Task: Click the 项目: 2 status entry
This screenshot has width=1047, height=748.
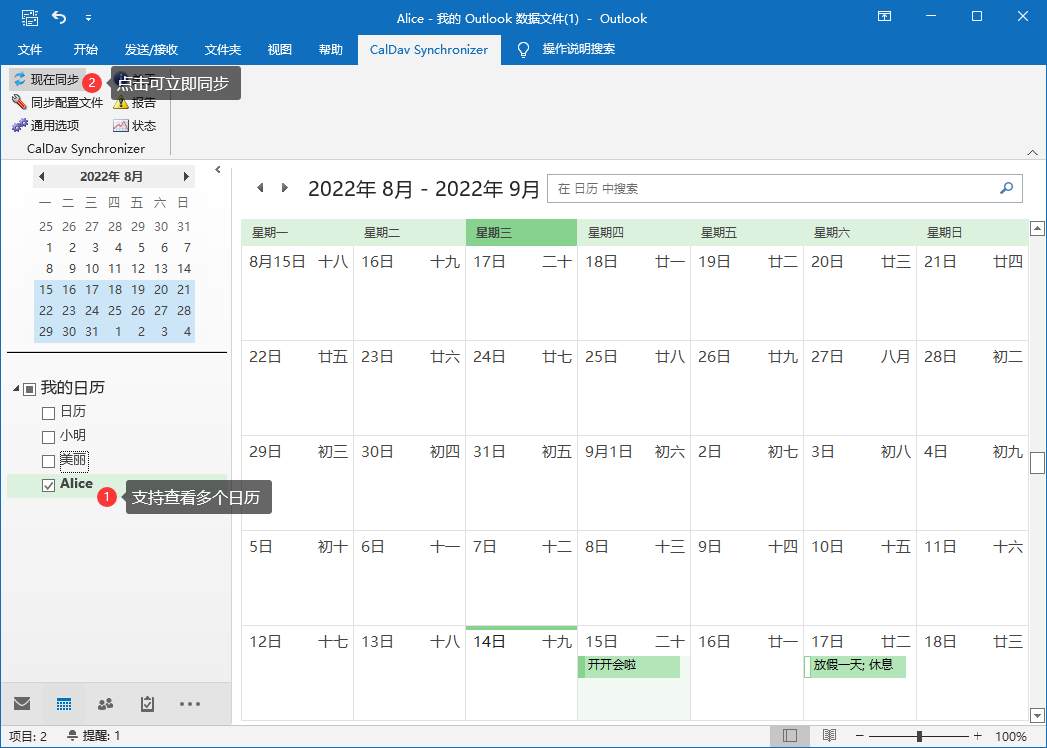Action: [x=28, y=737]
